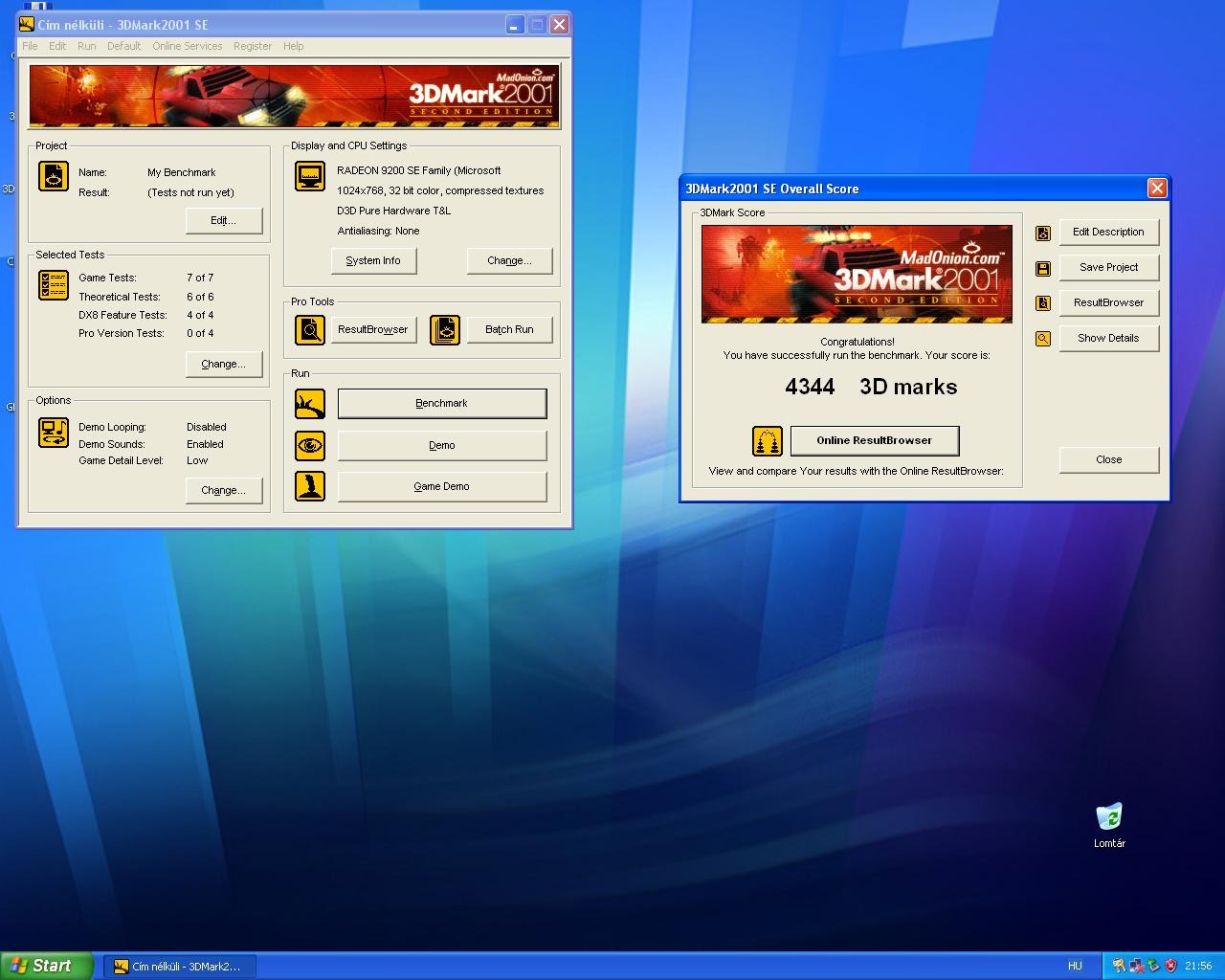Click the ResultBrowser icon in score dialog
Screen dimensions: 1225x980
coord(1043,303)
